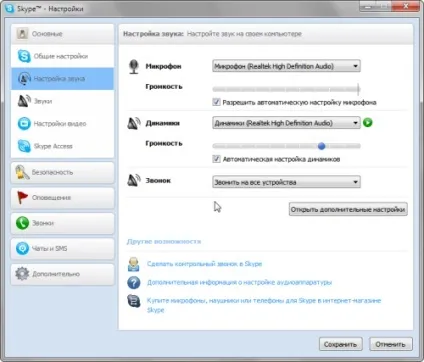Open the Skype test call link
424x362 pixels.
[204, 264]
